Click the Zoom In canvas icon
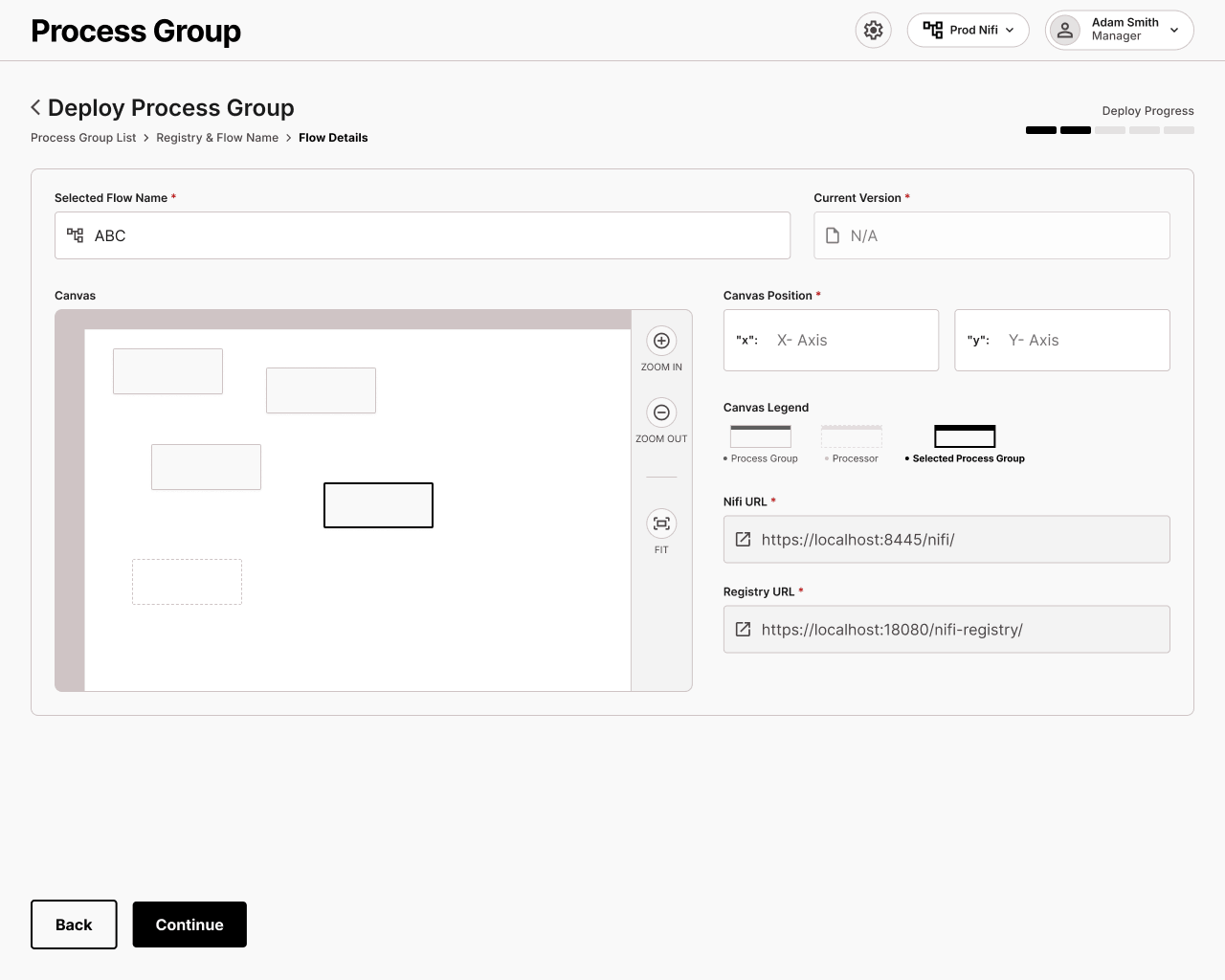Image resolution: width=1225 pixels, height=980 pixels. [x=661, y=341]
